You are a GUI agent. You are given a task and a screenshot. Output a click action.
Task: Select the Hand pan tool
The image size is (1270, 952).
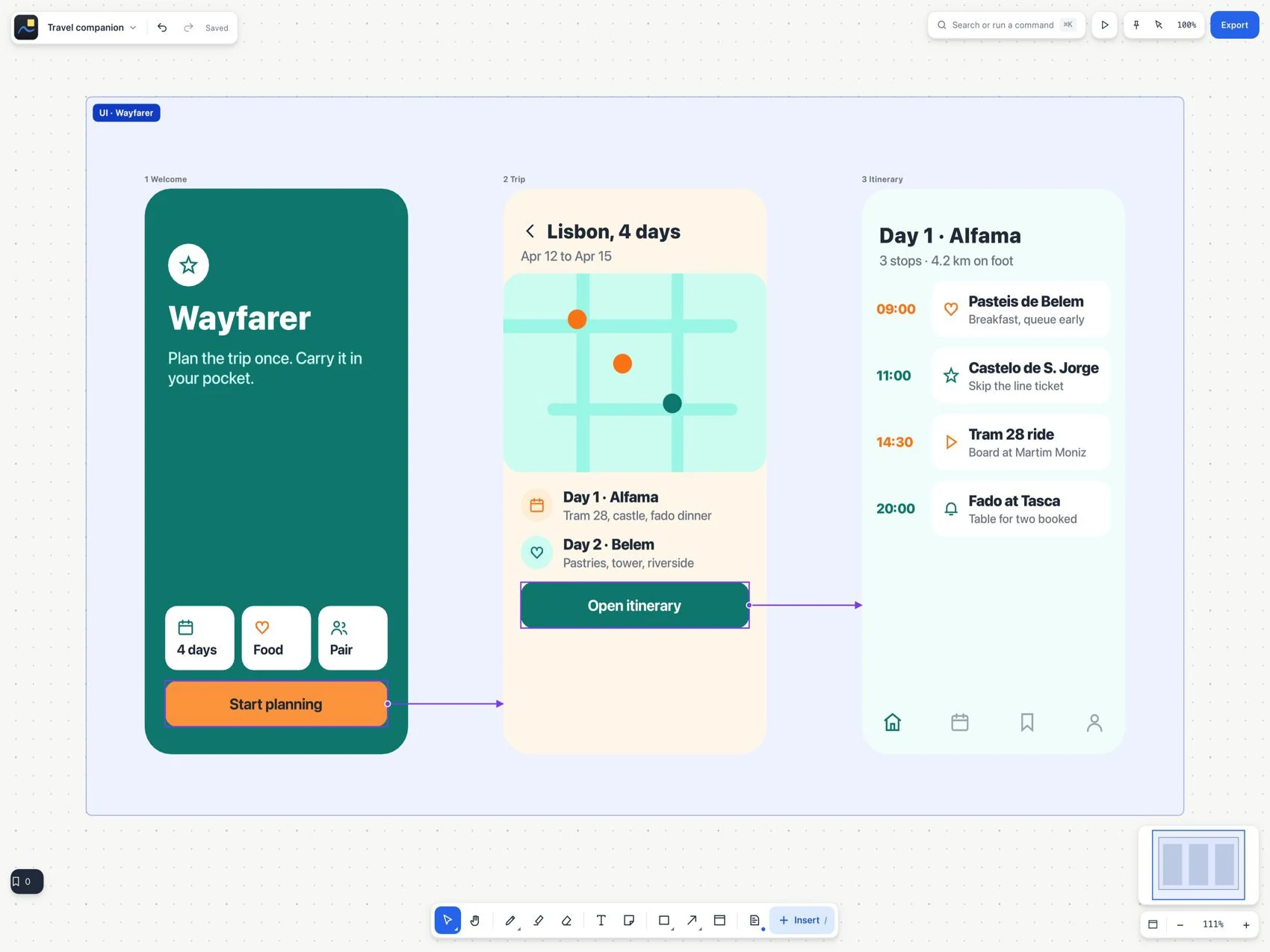click(x=475, y=921)
